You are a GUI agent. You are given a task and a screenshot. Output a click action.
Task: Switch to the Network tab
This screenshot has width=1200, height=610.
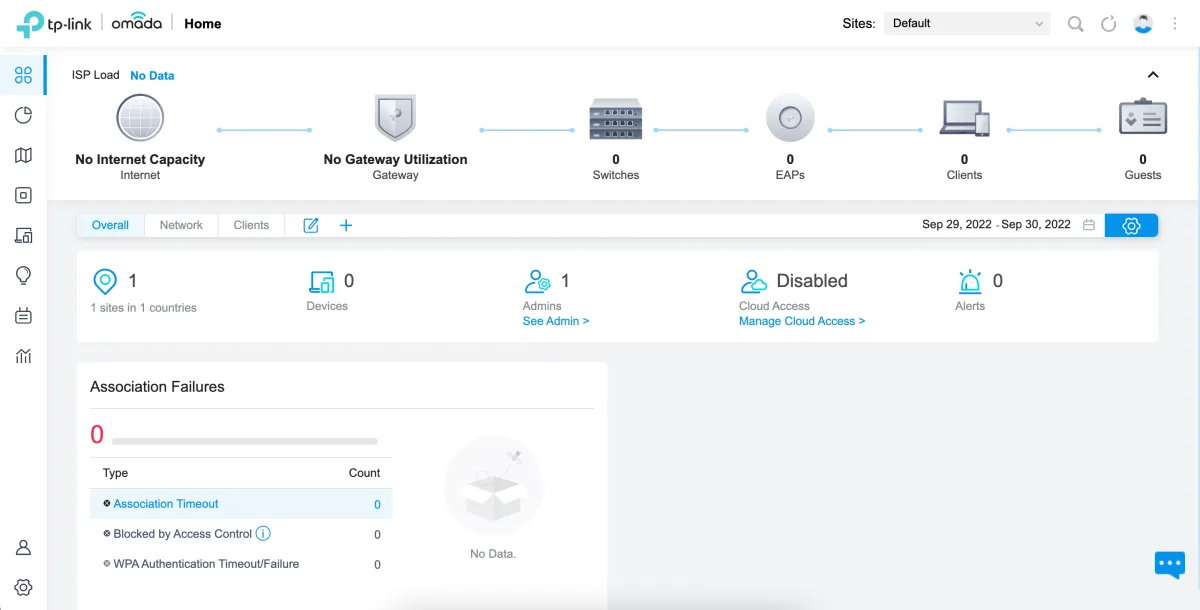(x=181, y=226)
